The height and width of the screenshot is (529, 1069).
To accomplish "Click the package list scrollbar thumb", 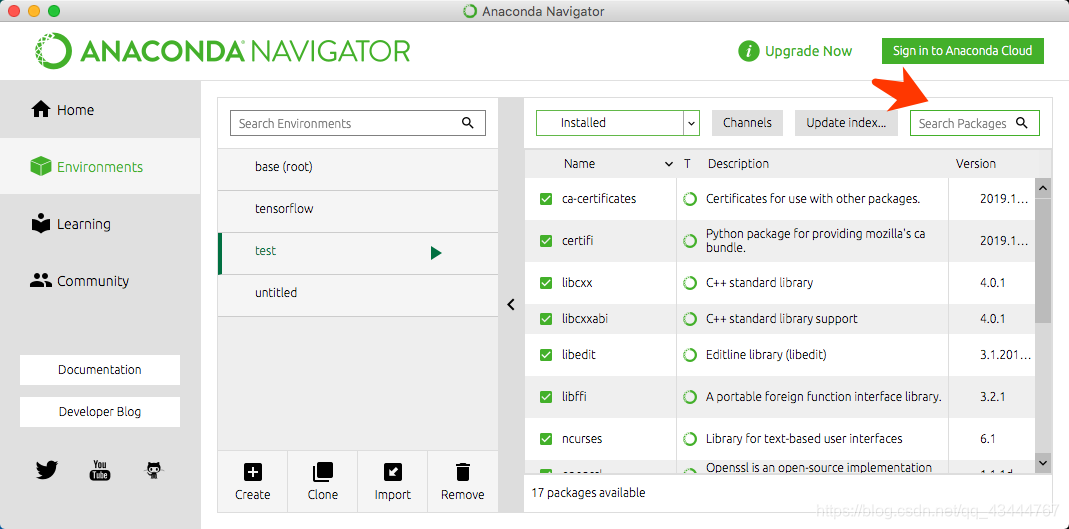I will (1043, 259).
